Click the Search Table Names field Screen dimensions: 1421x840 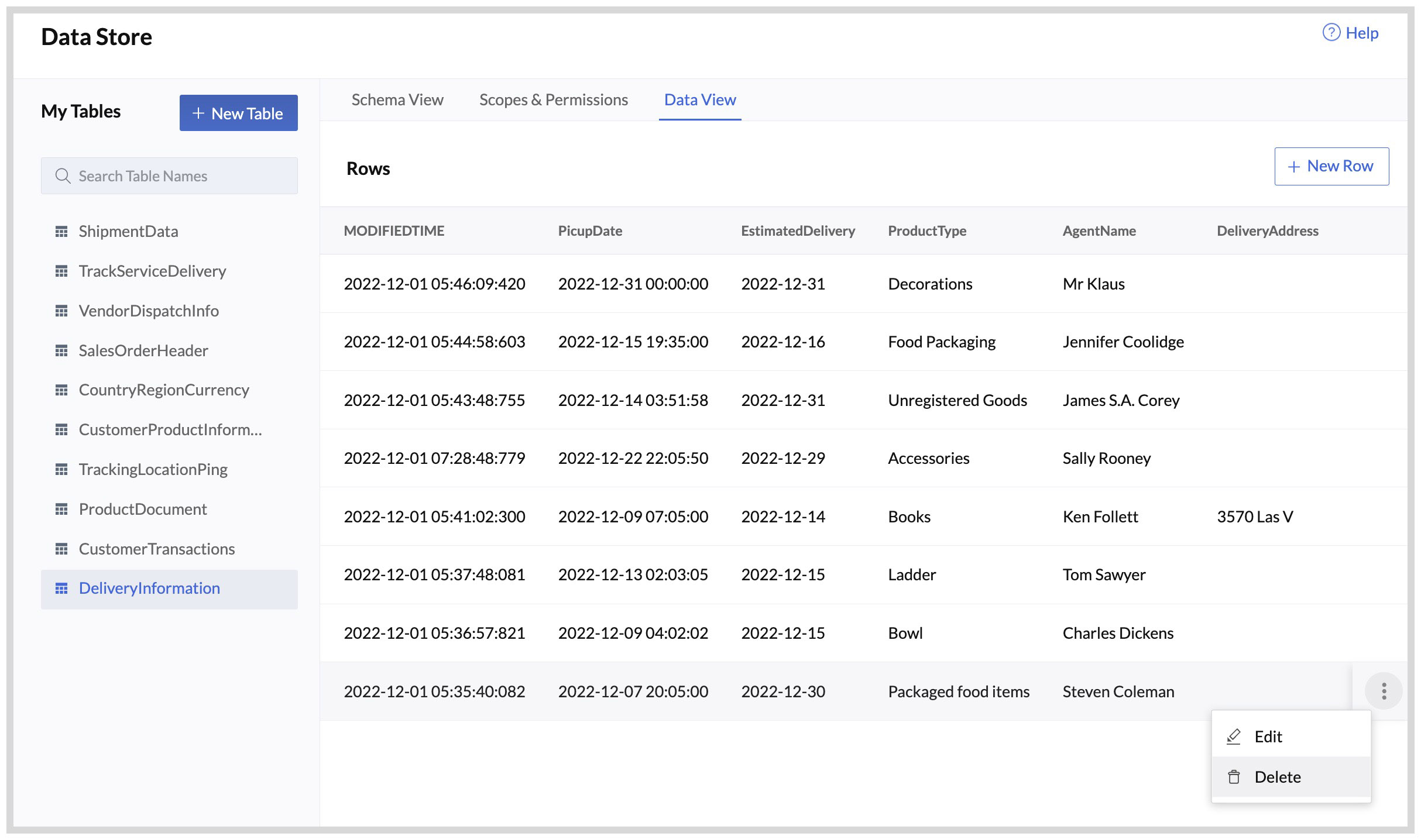pos(169,175)
